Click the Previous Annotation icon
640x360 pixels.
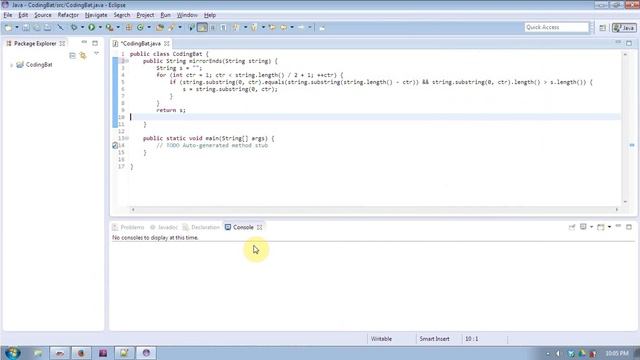pos(254,27)
